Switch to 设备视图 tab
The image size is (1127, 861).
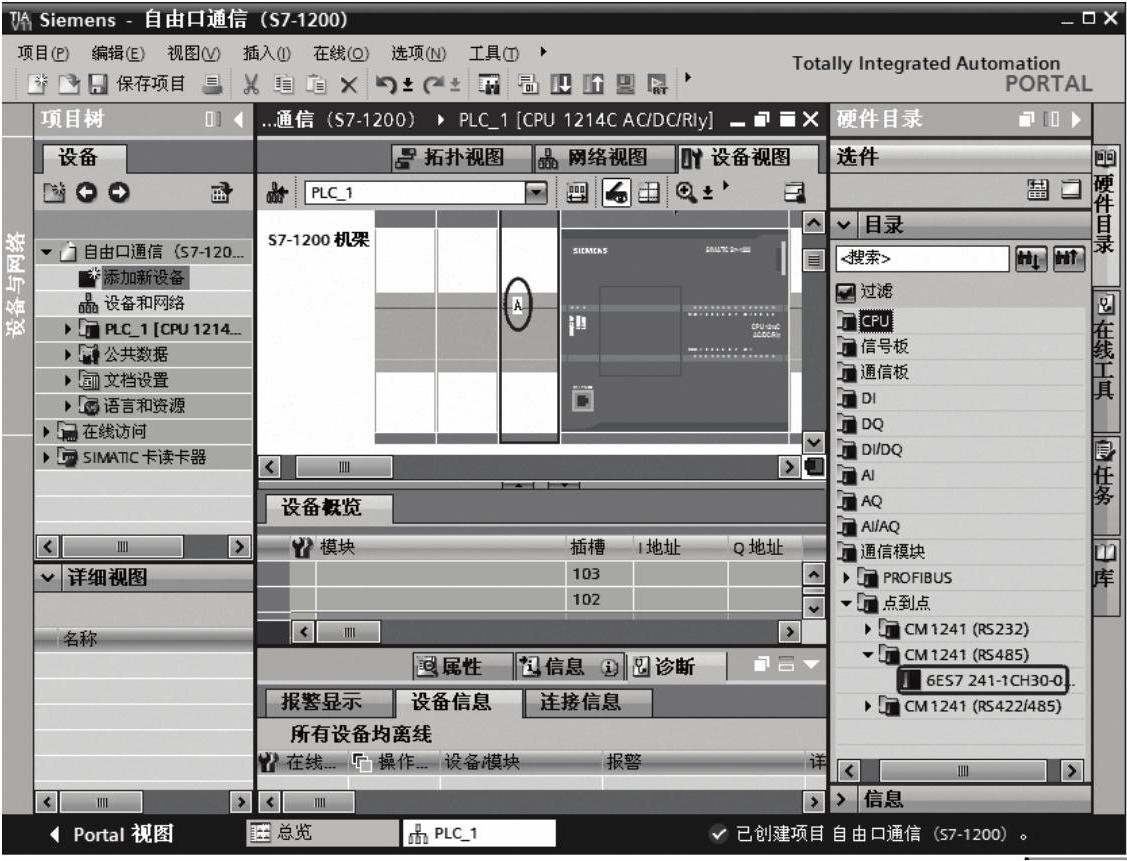(x=747, y=157)
